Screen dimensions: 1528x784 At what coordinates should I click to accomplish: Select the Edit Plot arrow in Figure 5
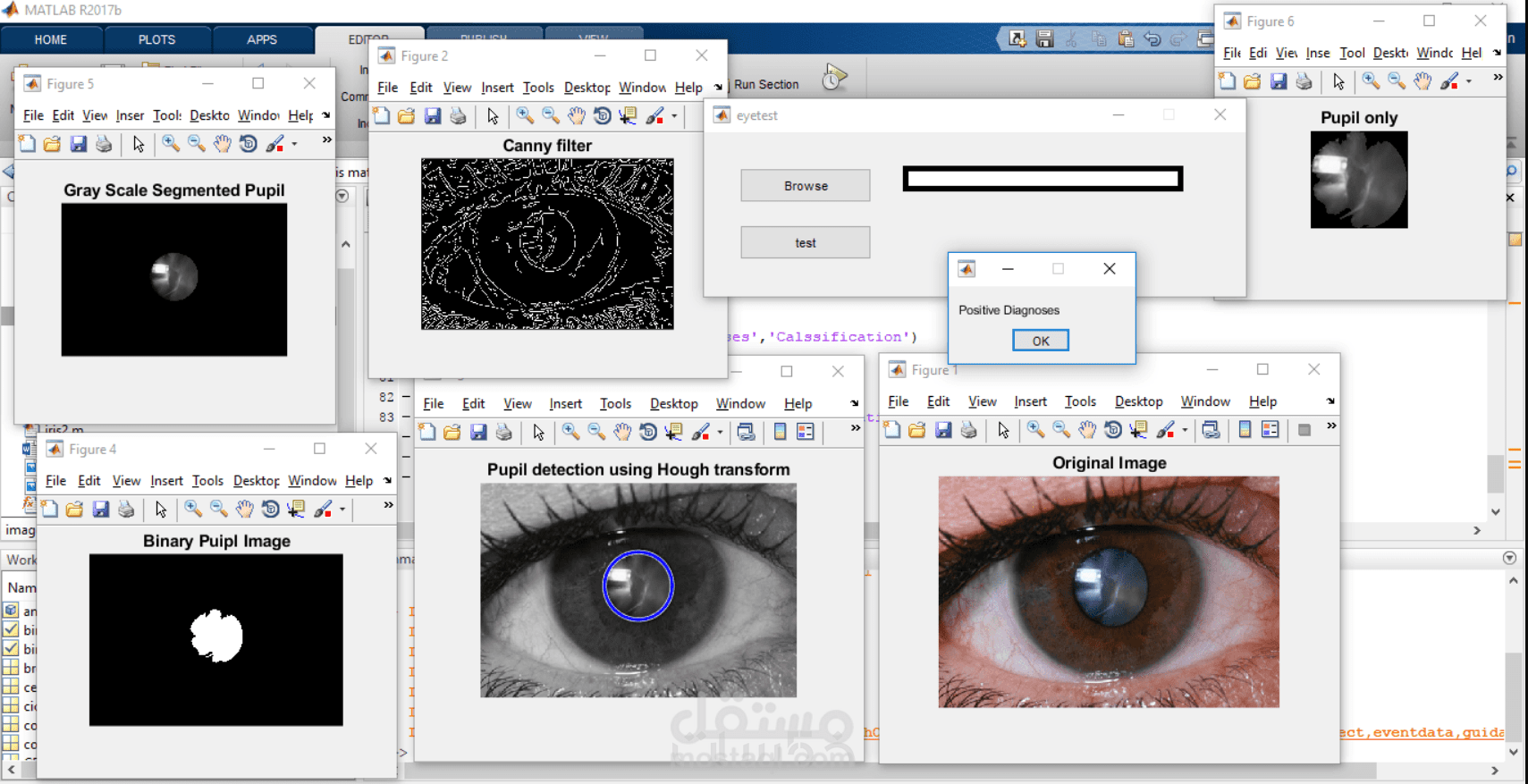tap(139, 144)
